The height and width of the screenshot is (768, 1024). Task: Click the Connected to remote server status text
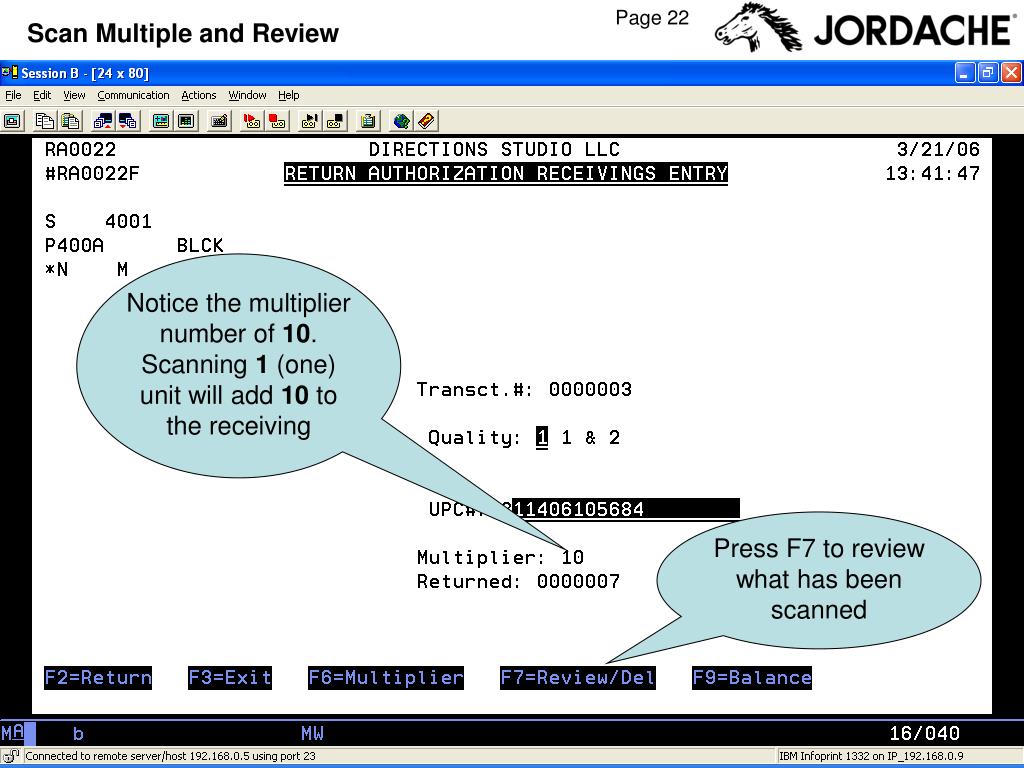(x=170, y=756)
